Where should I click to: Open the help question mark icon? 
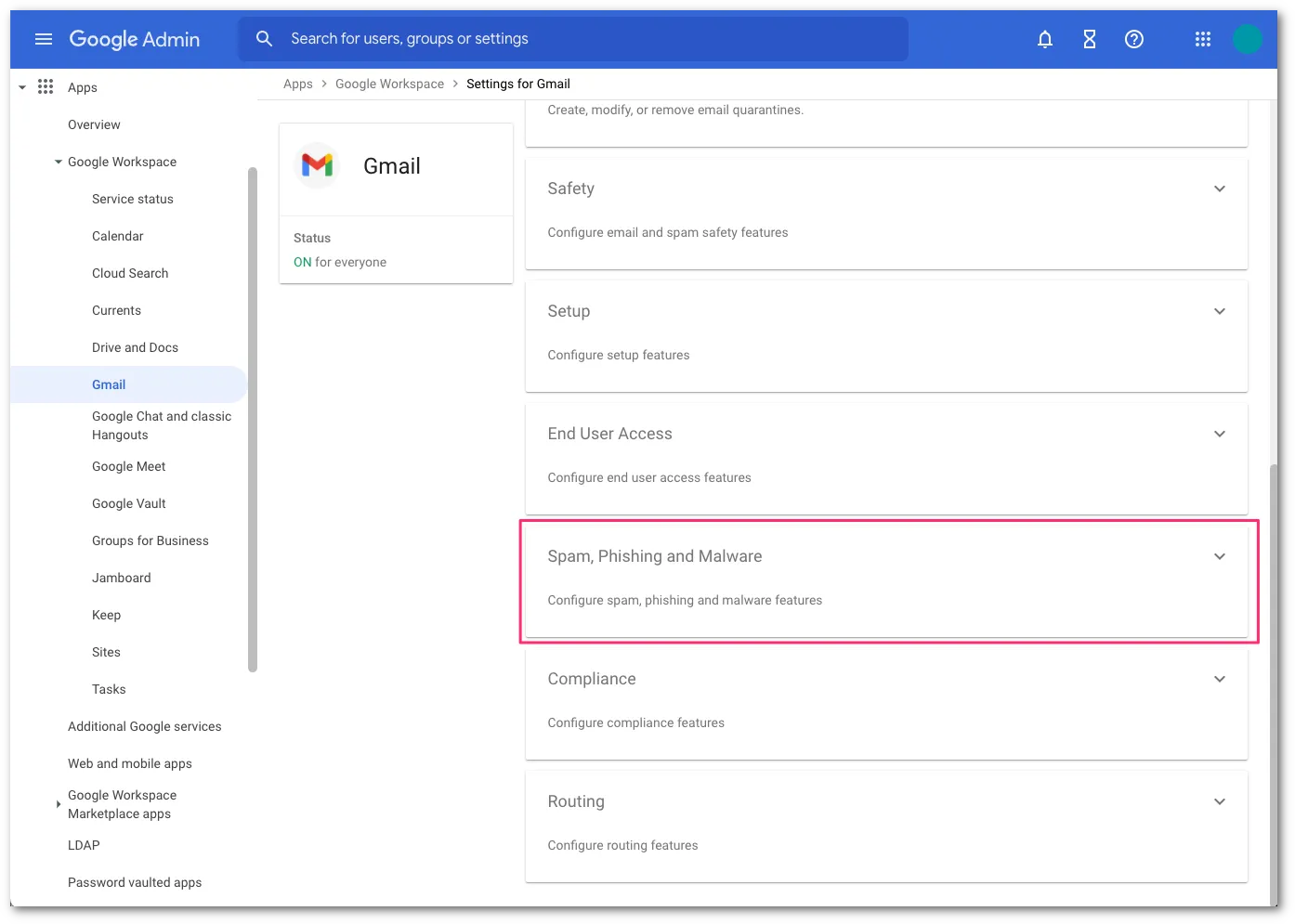coord(1133,39)
